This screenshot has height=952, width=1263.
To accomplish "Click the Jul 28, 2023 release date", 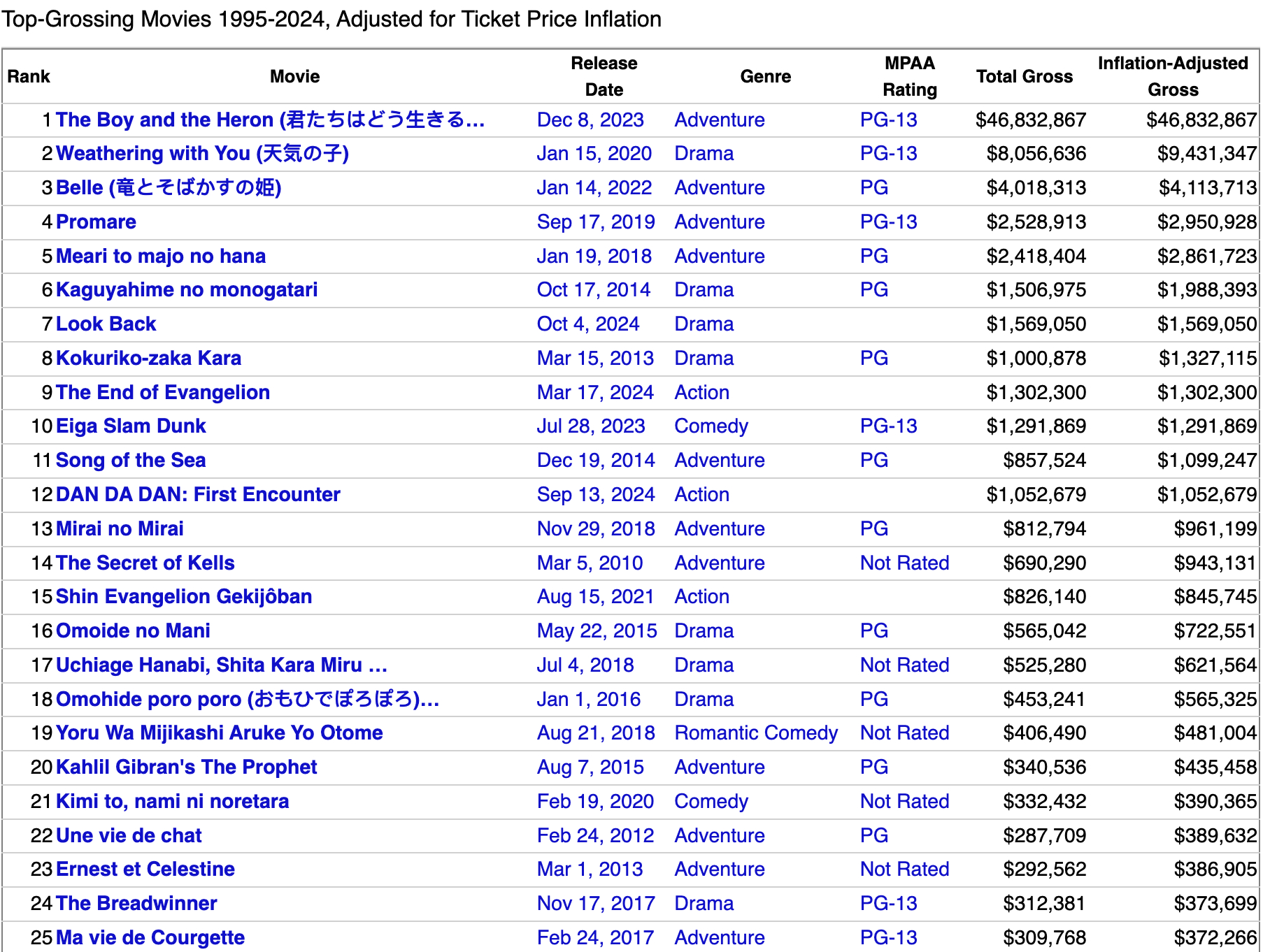I will (x=591, y=426).
